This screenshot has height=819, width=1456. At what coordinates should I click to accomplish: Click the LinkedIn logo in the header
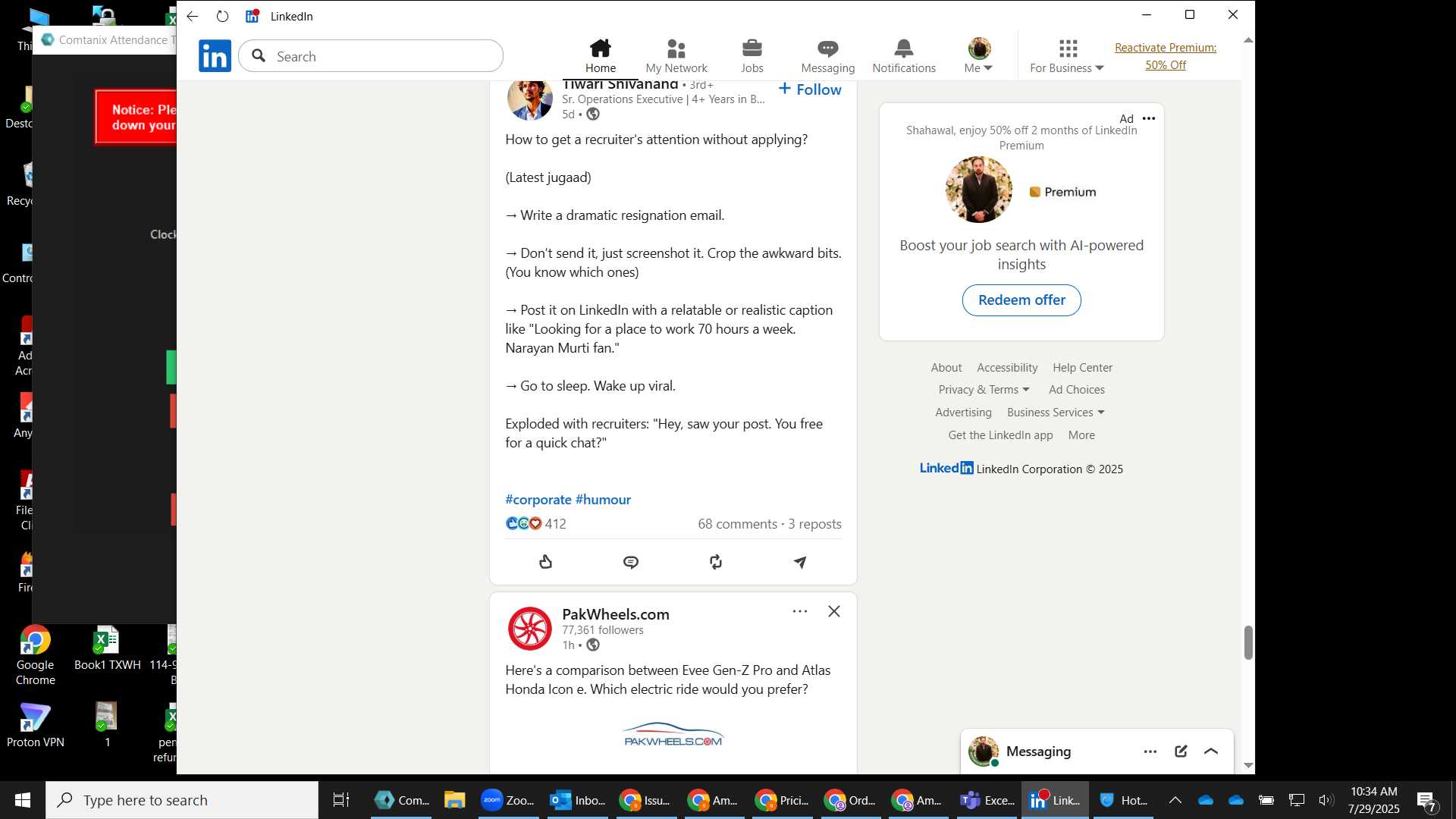tap(215, 56)
